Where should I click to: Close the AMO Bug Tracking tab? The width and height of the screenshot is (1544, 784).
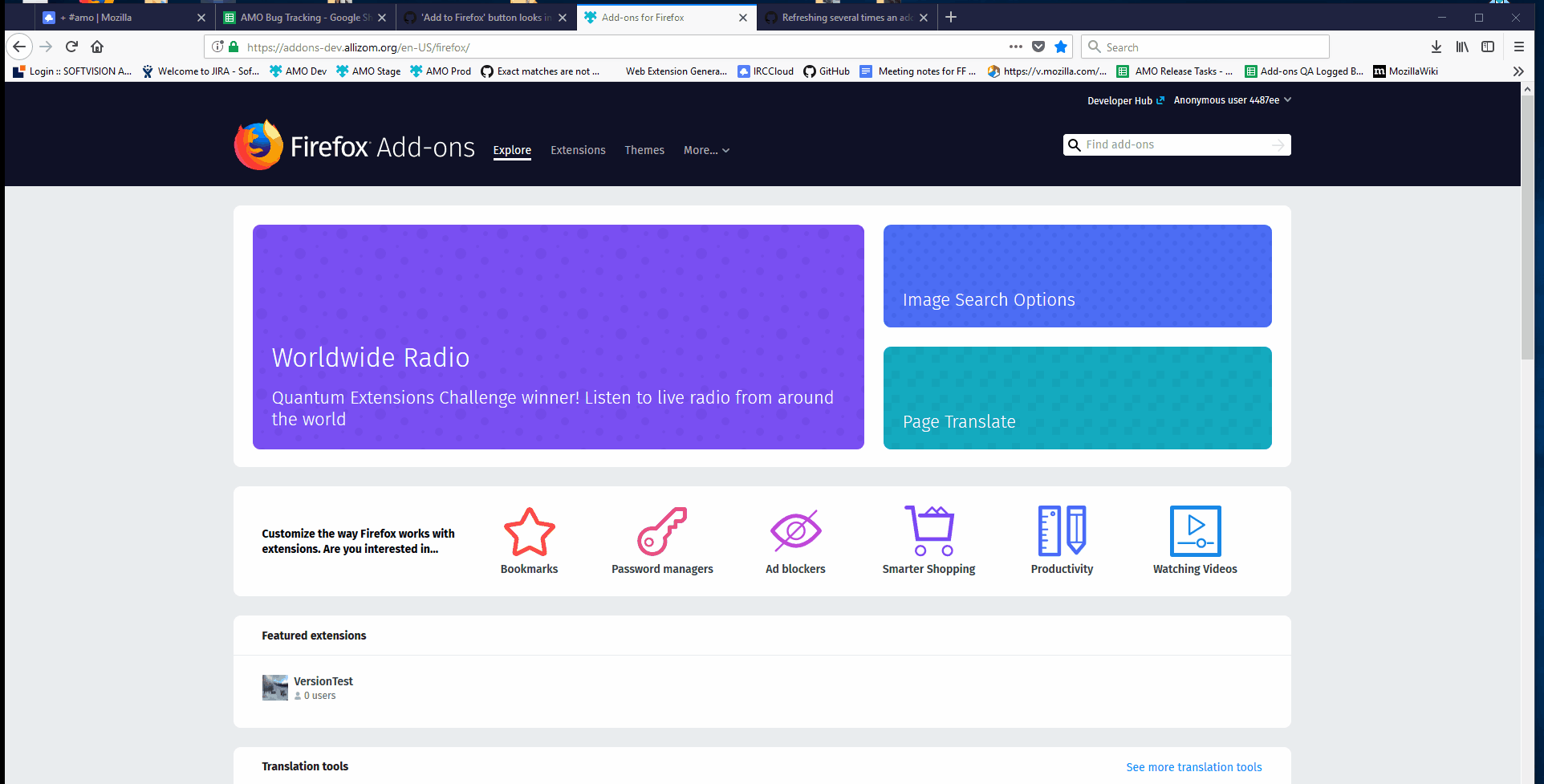point(382,17)
